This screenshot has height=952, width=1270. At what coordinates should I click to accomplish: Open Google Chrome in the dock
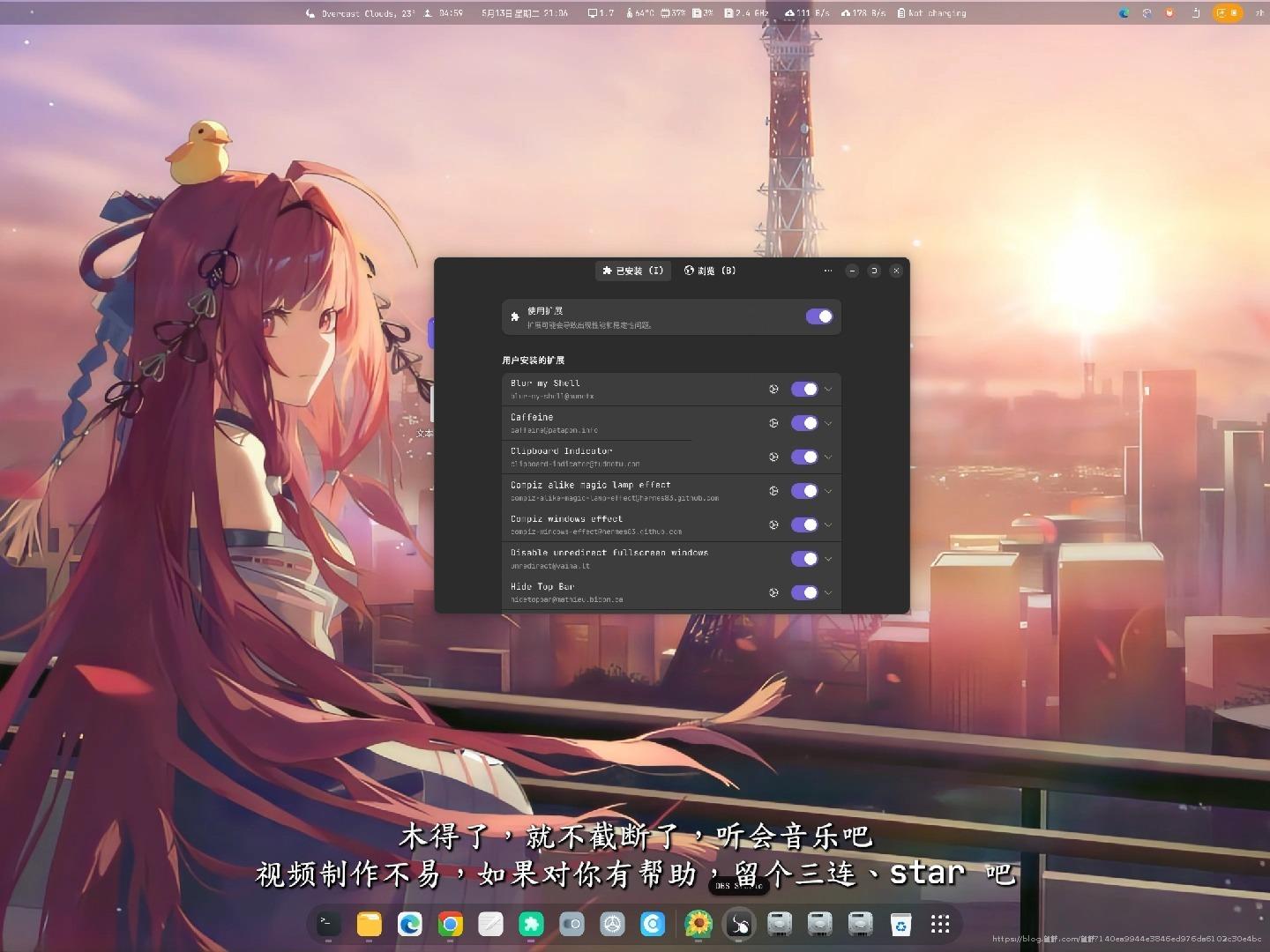[x=451, y=924]
